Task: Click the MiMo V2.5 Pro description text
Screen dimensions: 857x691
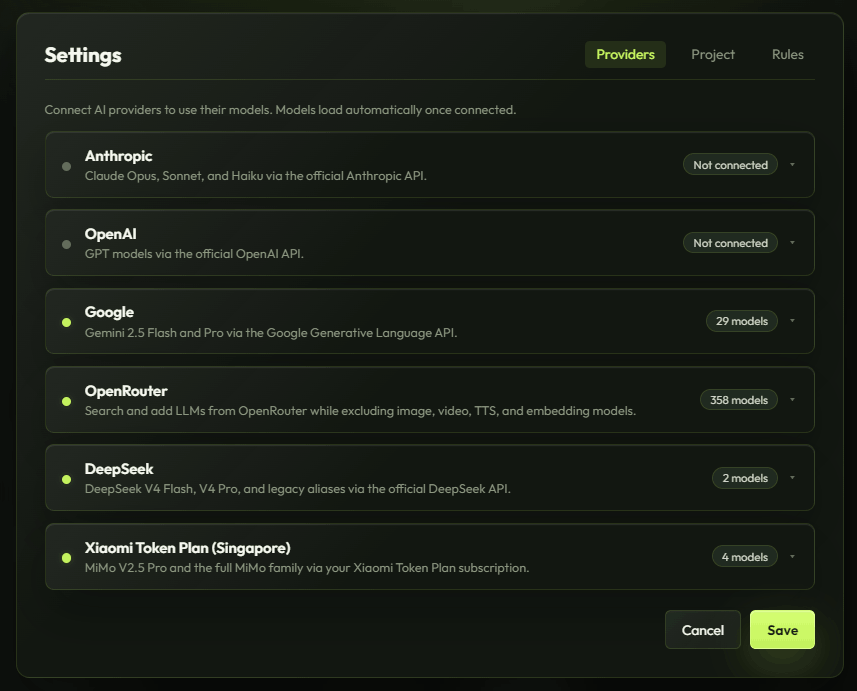Action: click(307, 567)
